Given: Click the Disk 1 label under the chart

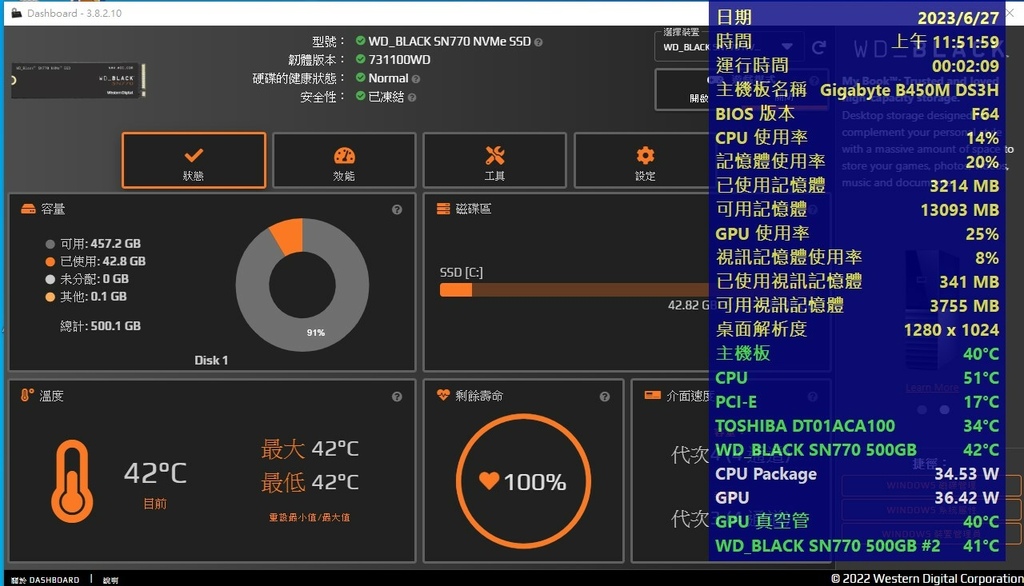Looking at the screenshot, I should point(211,361).
